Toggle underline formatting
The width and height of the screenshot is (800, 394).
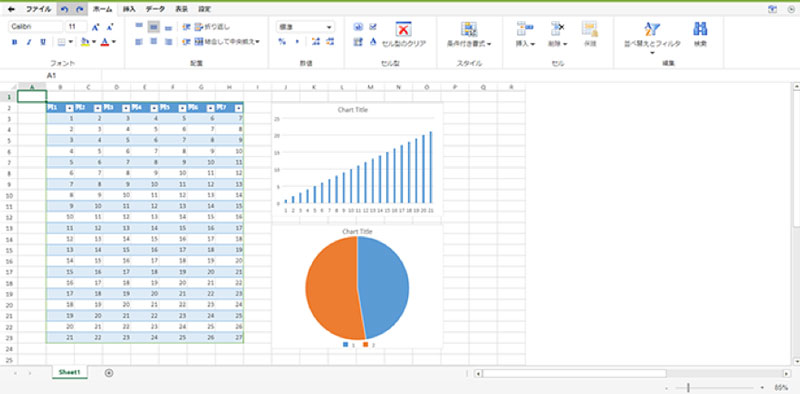(43, 42)
